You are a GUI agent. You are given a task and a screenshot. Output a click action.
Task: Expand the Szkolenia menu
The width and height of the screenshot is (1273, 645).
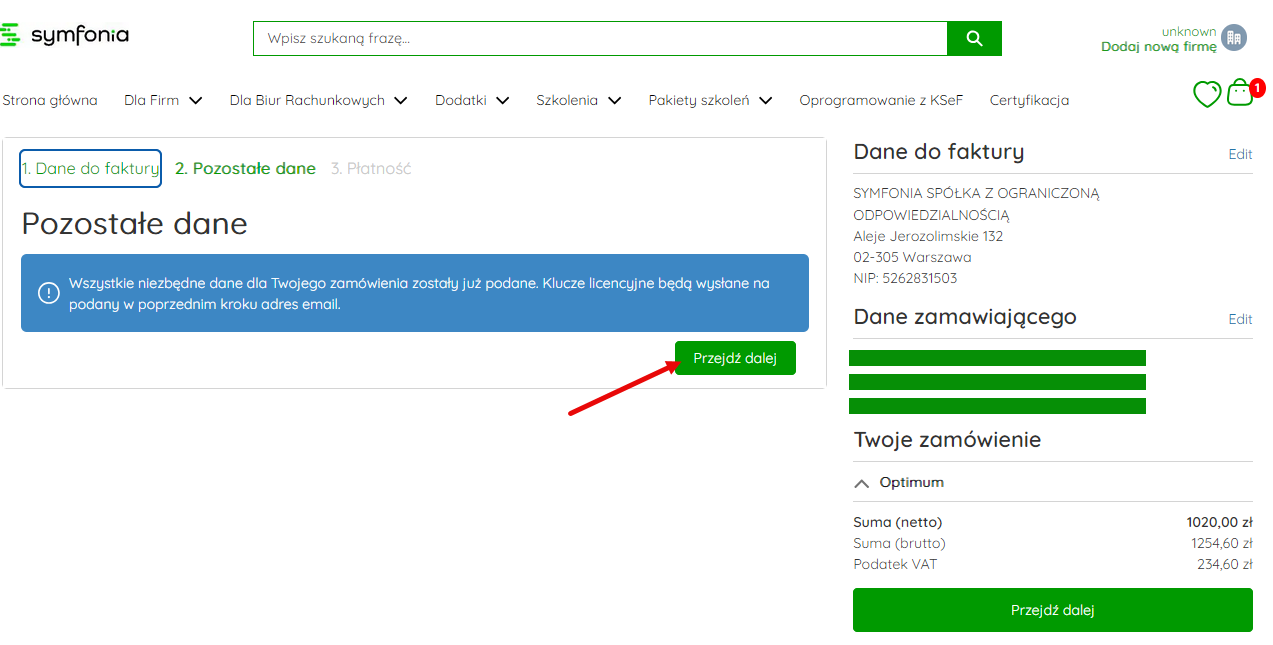(x=578, y=100)
